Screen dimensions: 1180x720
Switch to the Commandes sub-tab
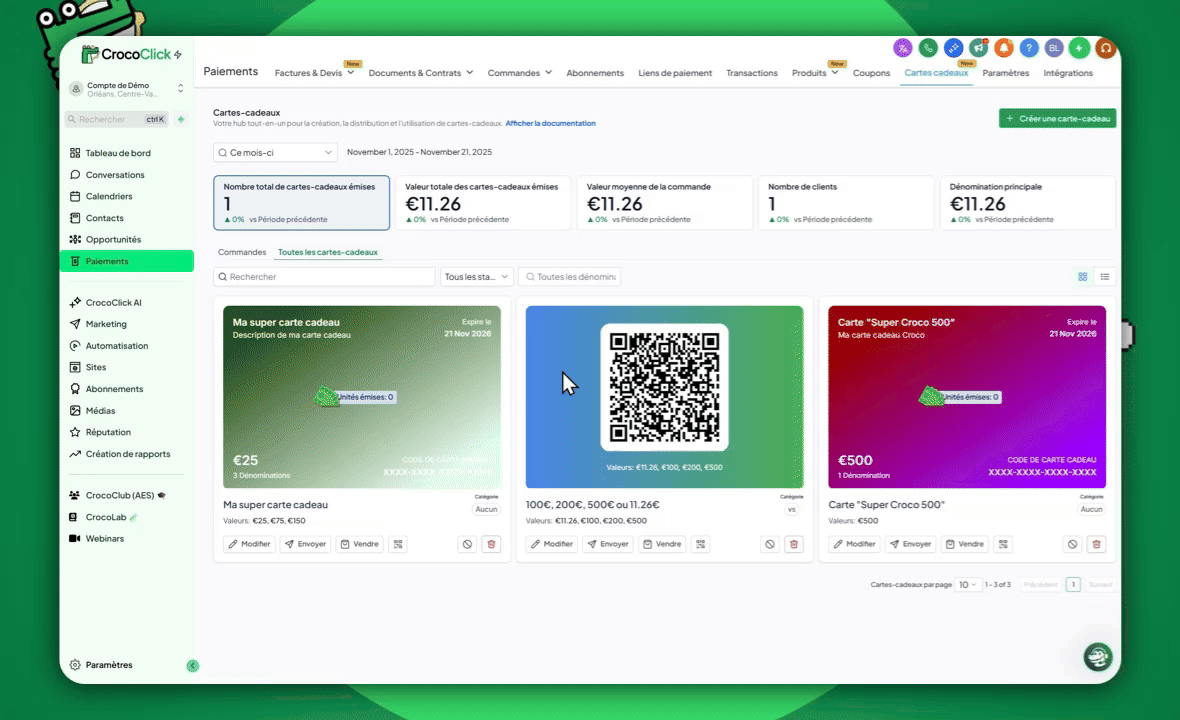pos(242,253)
